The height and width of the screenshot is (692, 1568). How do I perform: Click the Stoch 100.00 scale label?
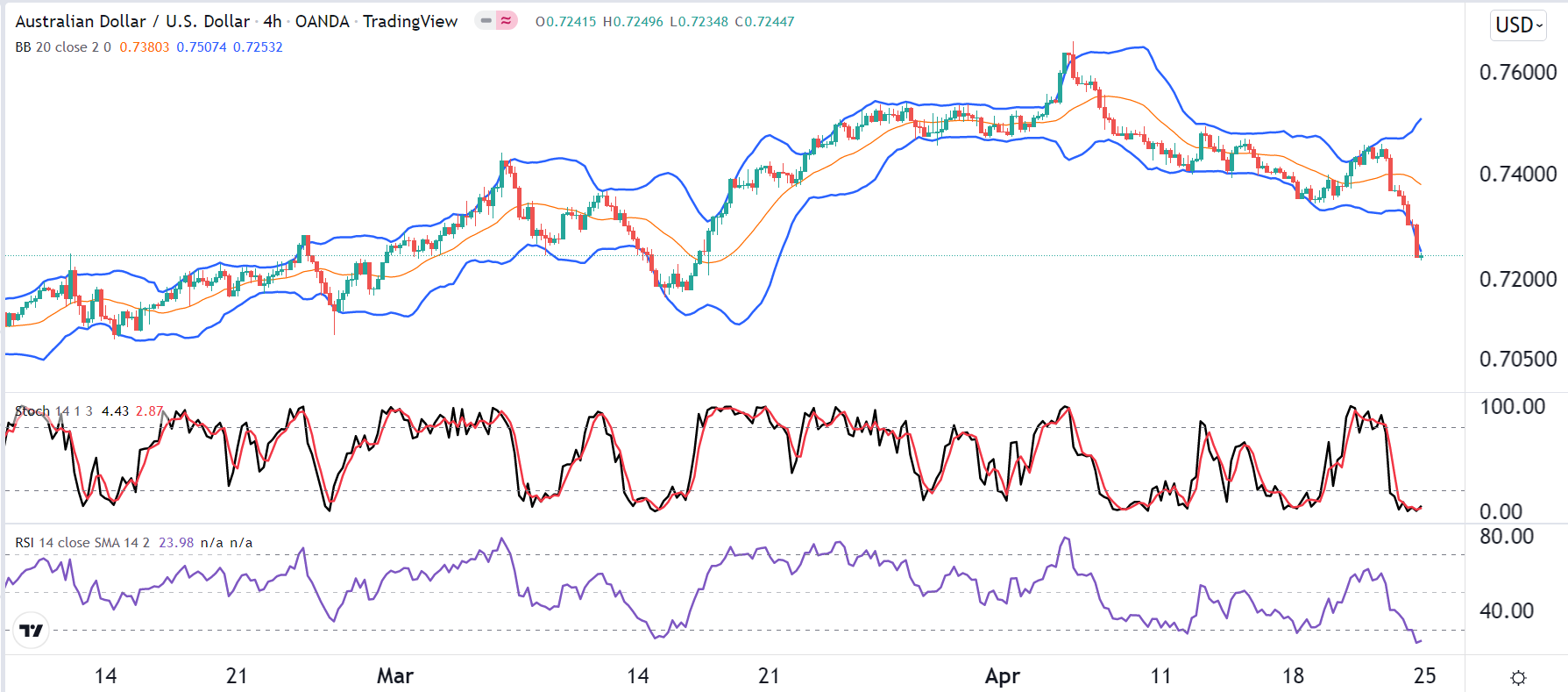pos(1512,407)
